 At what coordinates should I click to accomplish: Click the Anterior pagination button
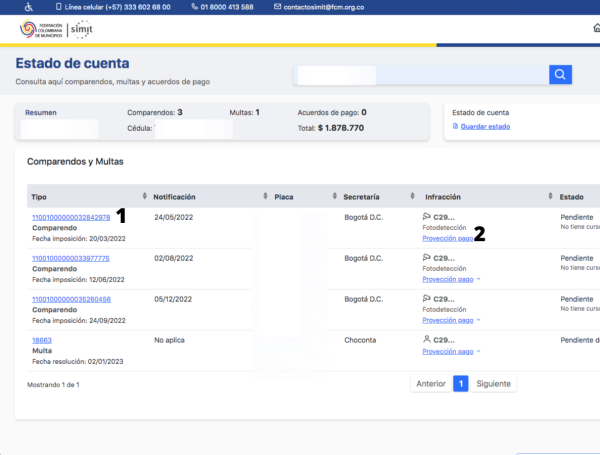[x=431, y=383]
